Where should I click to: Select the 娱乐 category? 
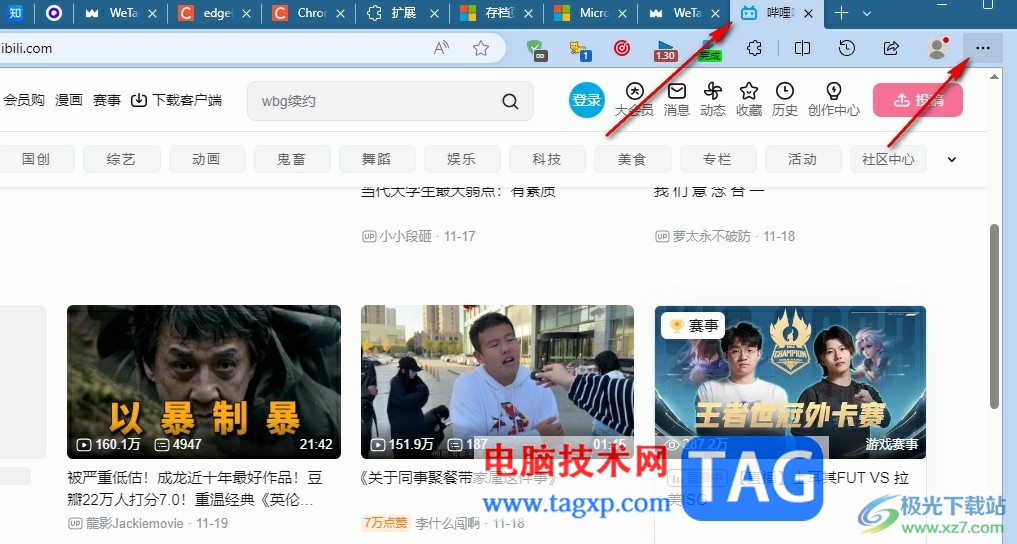[x=462, y=160]
